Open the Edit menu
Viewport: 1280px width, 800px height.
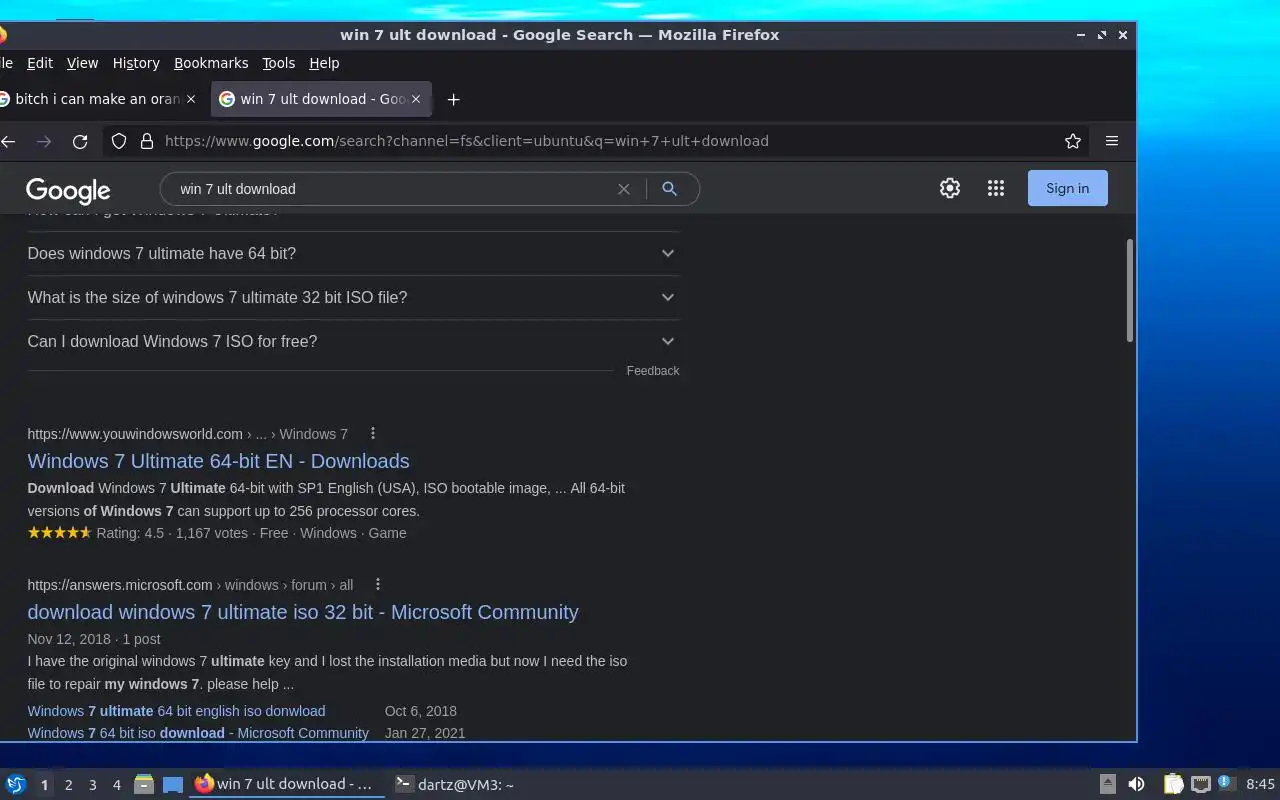tap(40, 63)
